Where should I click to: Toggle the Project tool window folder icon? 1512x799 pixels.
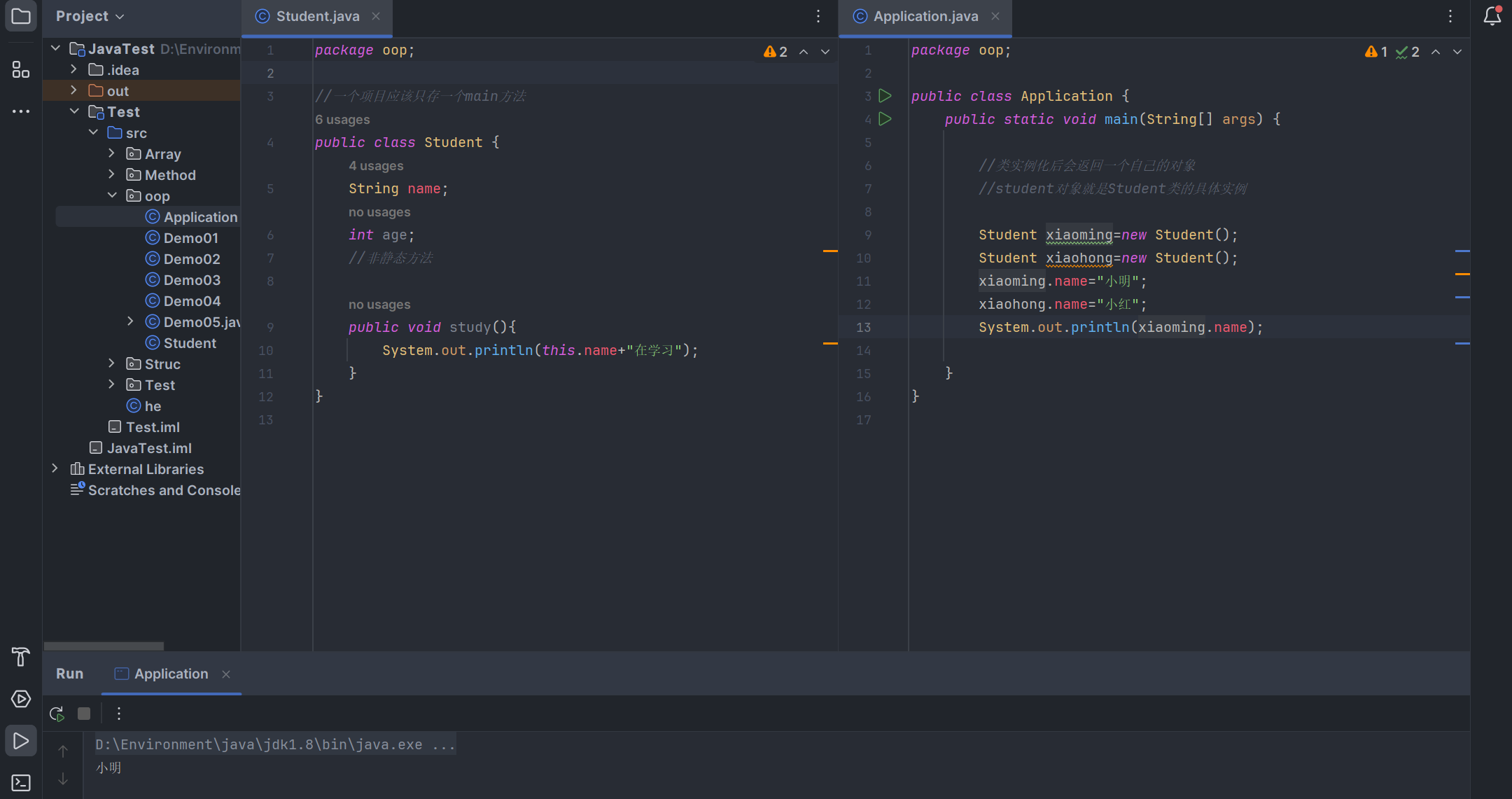(x=21, y=16)
